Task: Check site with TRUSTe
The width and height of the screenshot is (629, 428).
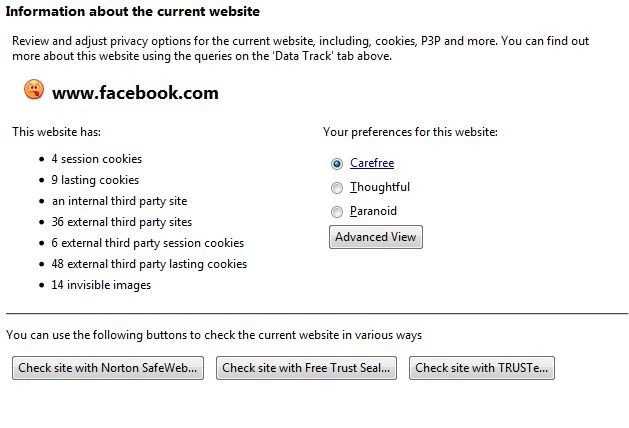Action: (x=482, y=368)
